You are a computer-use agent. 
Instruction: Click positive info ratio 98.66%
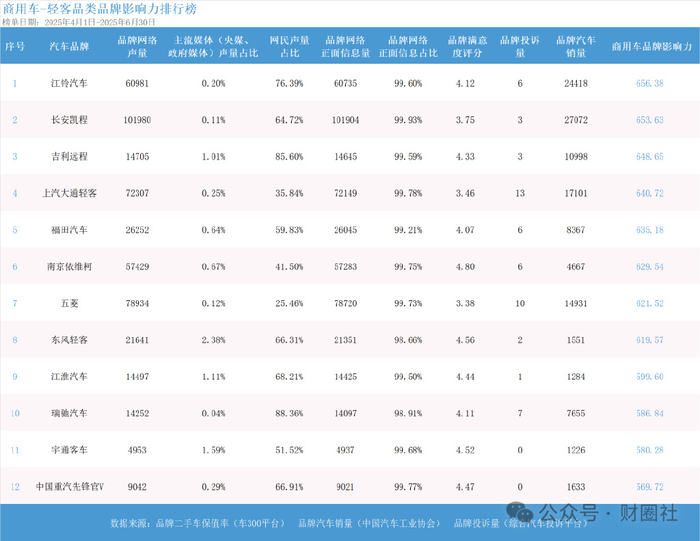click(408, 340)
